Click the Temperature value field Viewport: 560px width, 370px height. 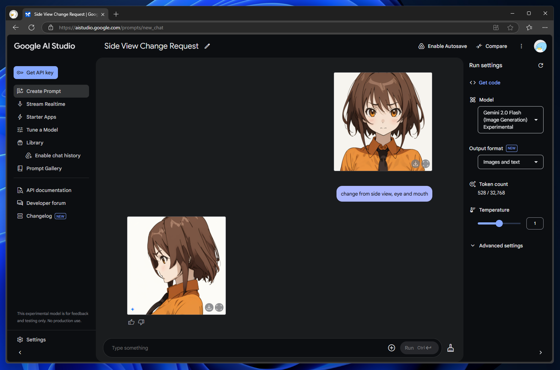535,223
